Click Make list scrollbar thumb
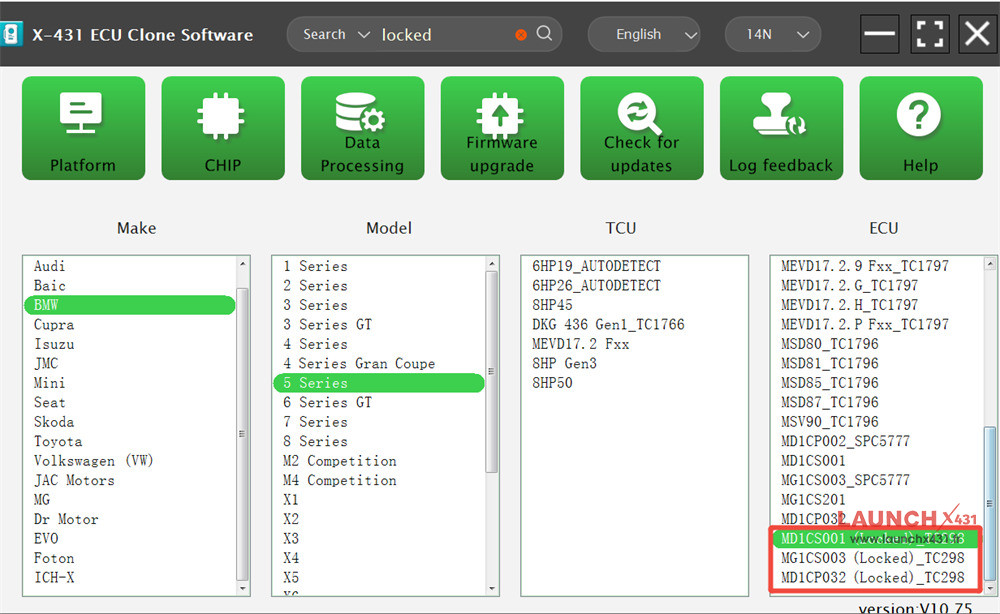Screen dimensions: 1000x614 [242, 434]
